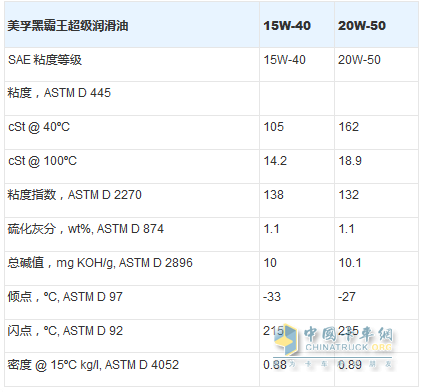The height and width of the screenshot is (392, 429).
Task: Click the 总碱值 ASTM D 2896 label
Action: click(100, 263)
